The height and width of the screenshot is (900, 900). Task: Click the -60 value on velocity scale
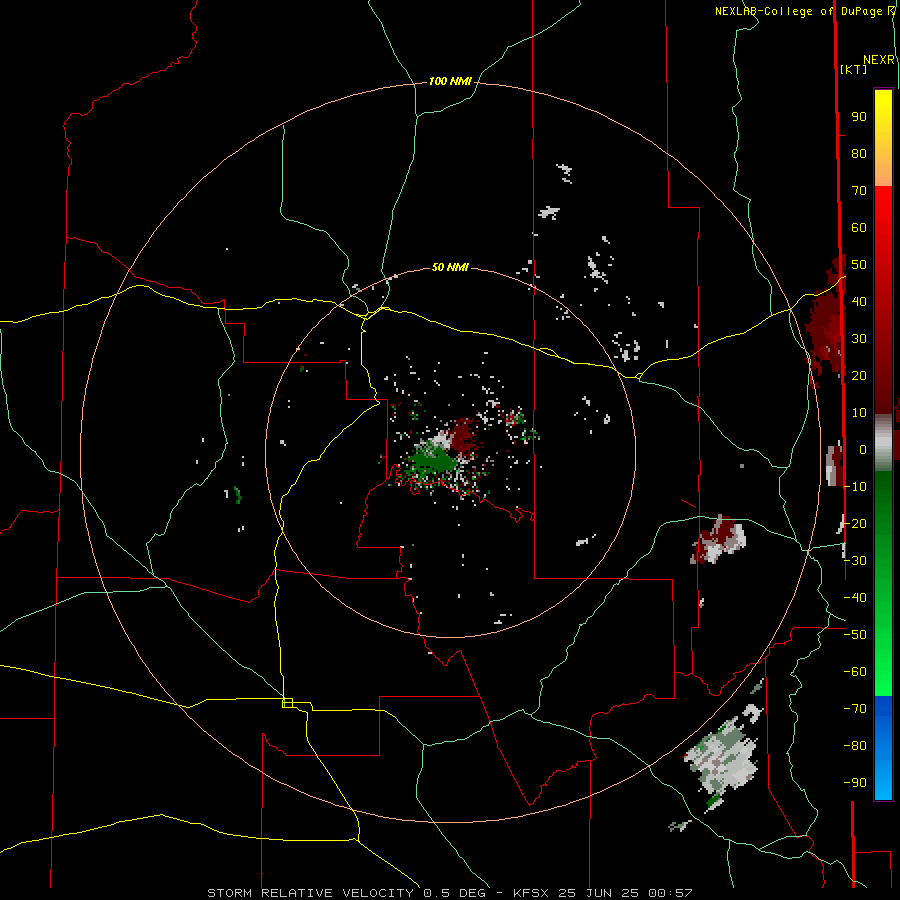tap(855, 672)
